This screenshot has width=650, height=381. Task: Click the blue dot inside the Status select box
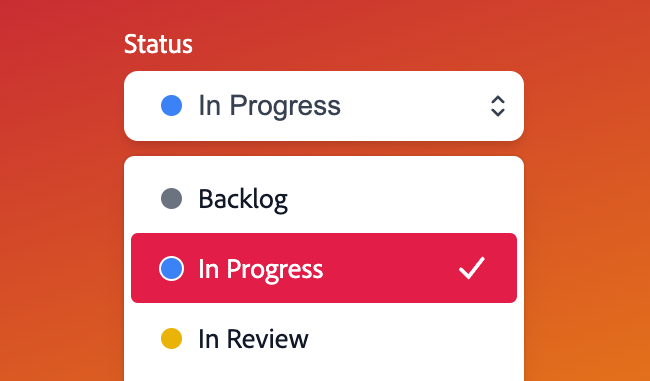point(171,105)
